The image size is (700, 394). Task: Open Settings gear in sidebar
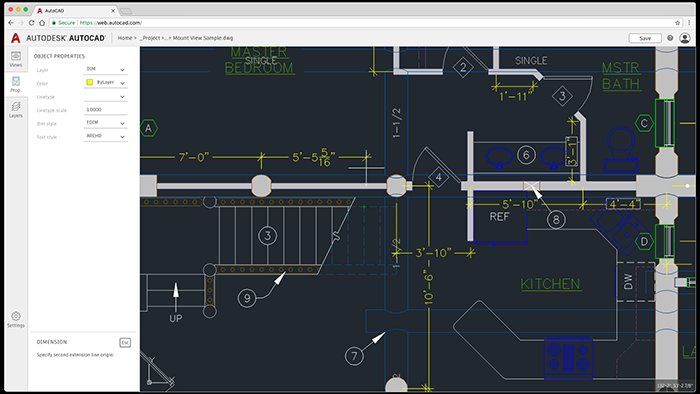pos(16,319)
